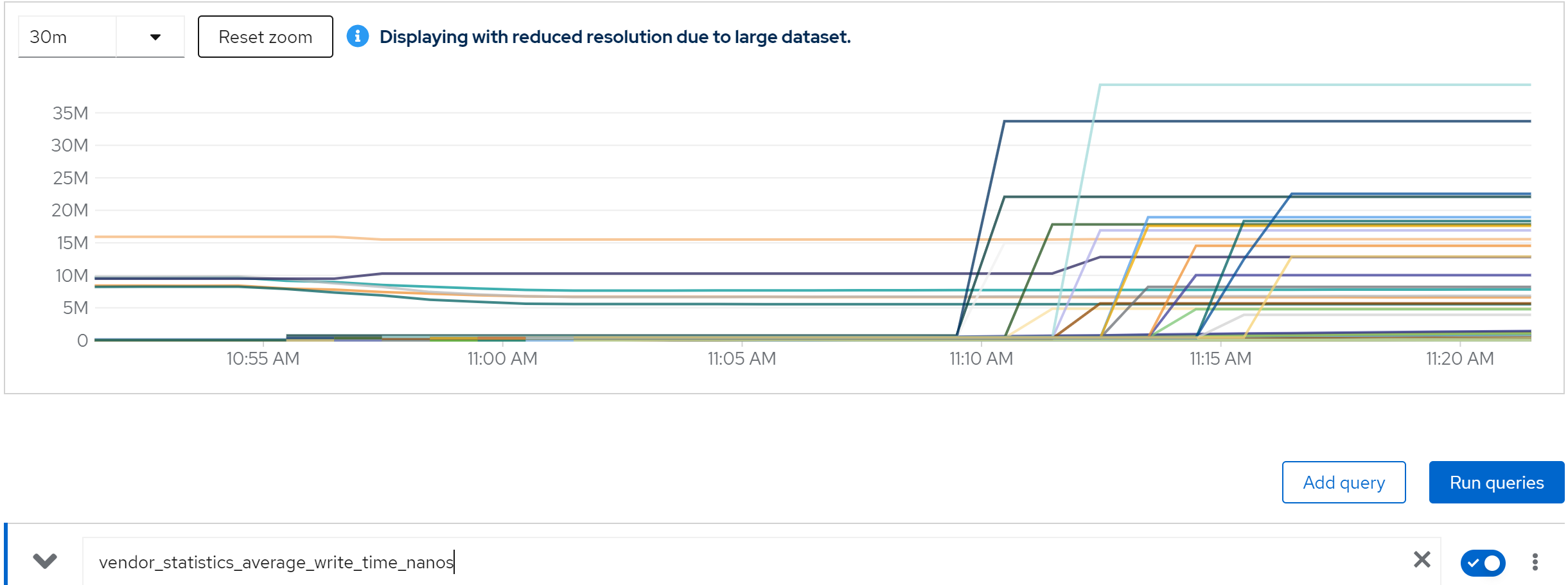Open the 30m time span dropdown caret

[155, 37]
